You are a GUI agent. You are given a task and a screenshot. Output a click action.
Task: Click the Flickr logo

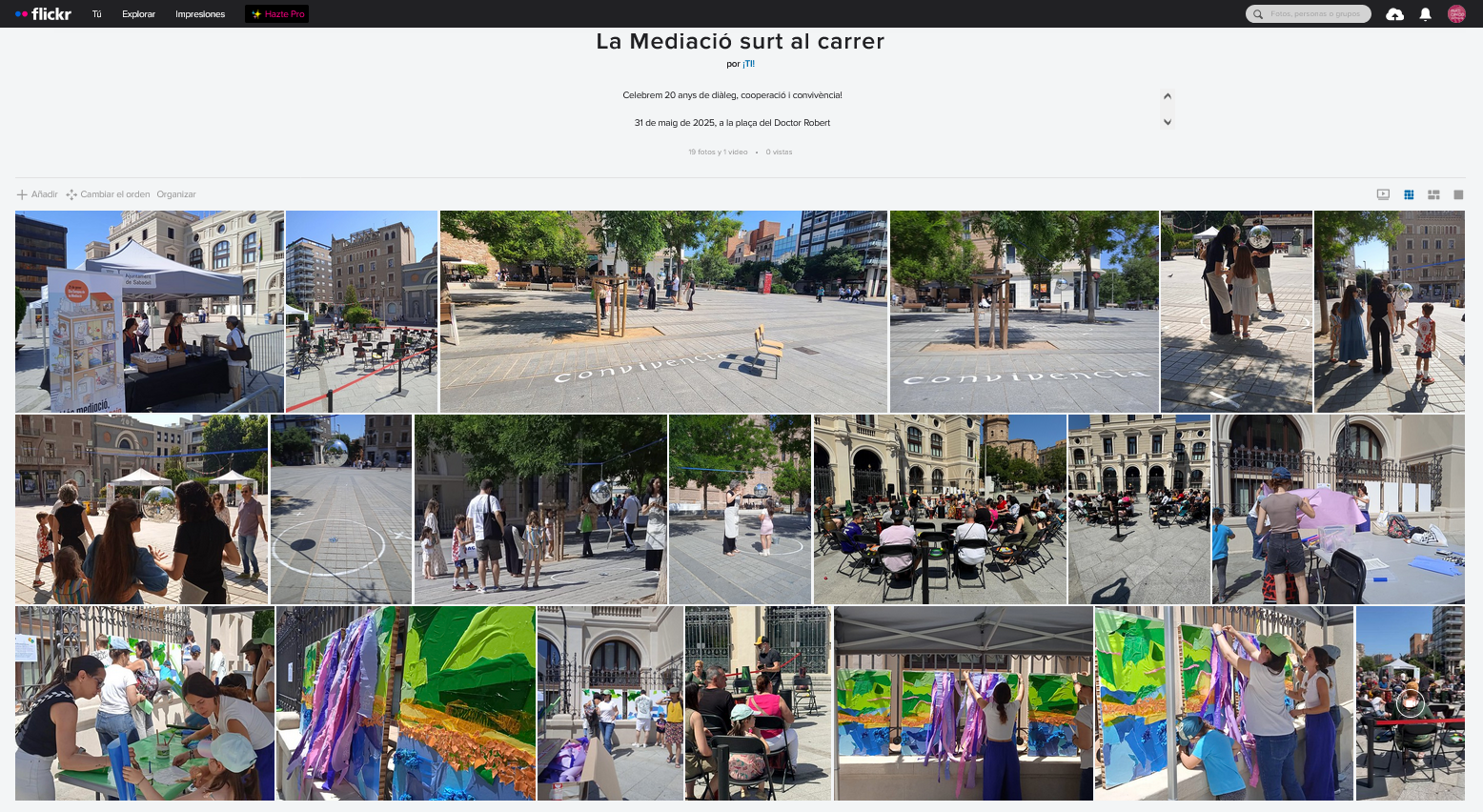(x=44, y=14)
